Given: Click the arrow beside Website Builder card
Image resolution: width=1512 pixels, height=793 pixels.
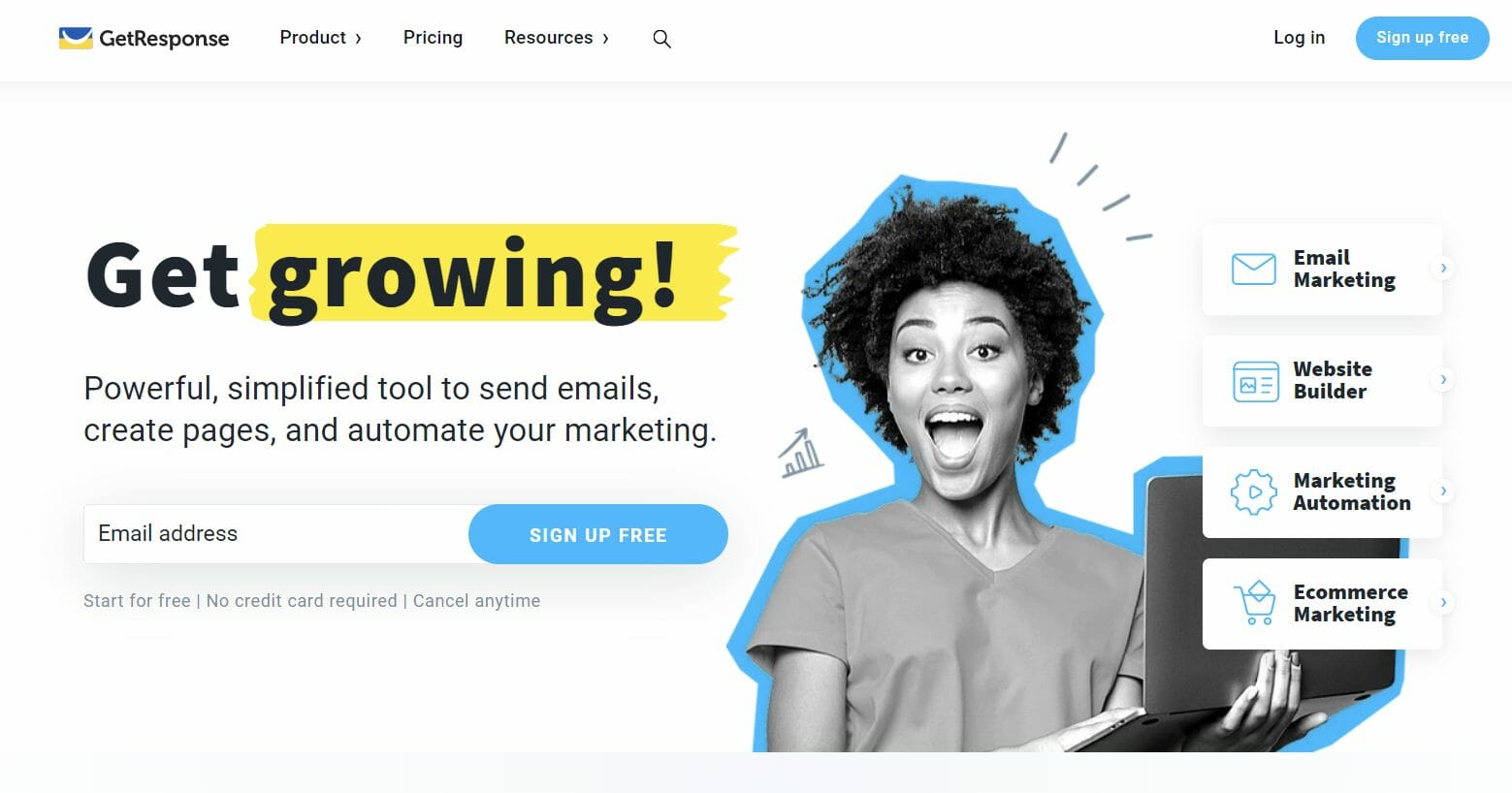Looking at the screenshot, I should (1443, 379).
